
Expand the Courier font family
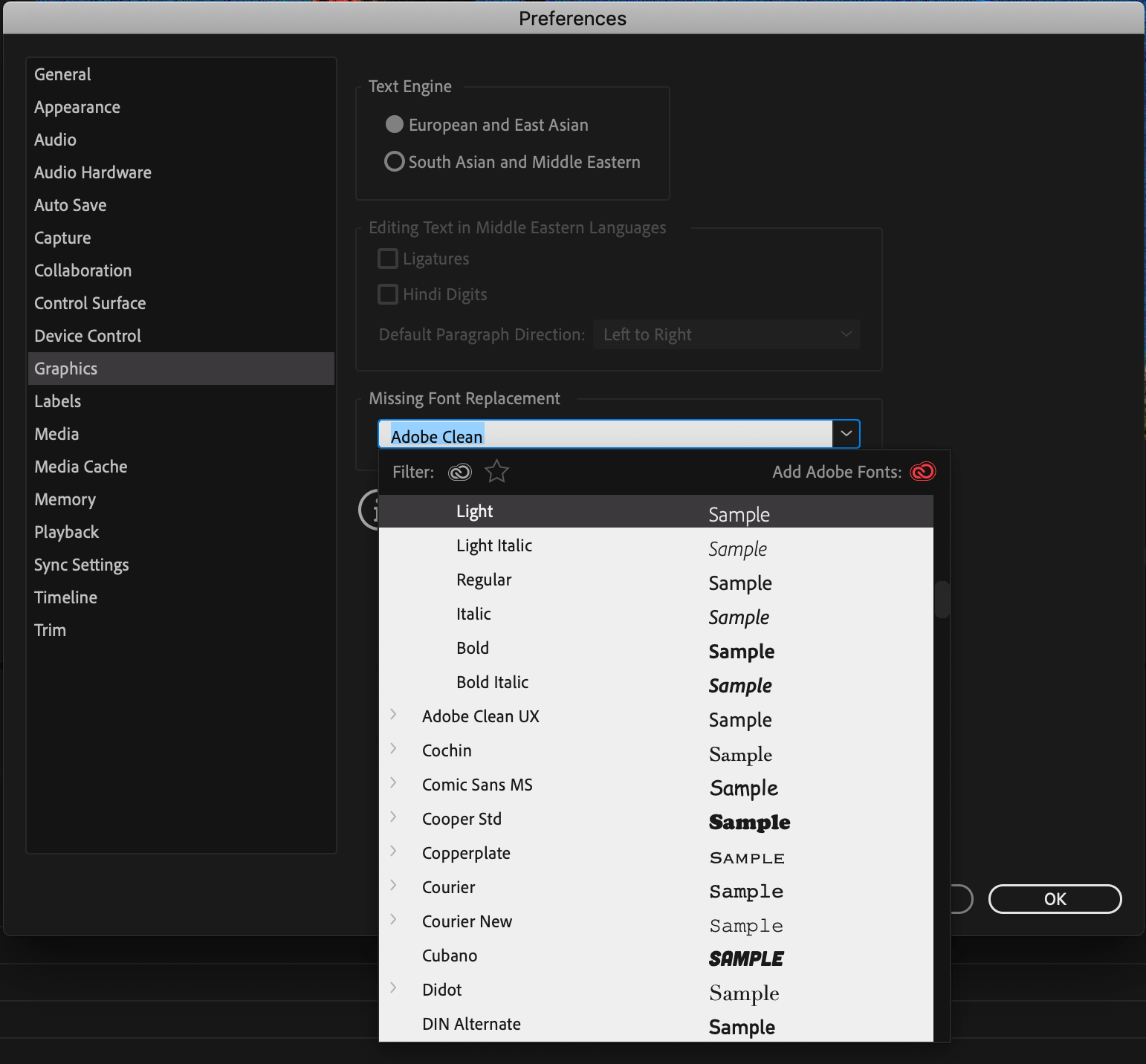(393, 886)
